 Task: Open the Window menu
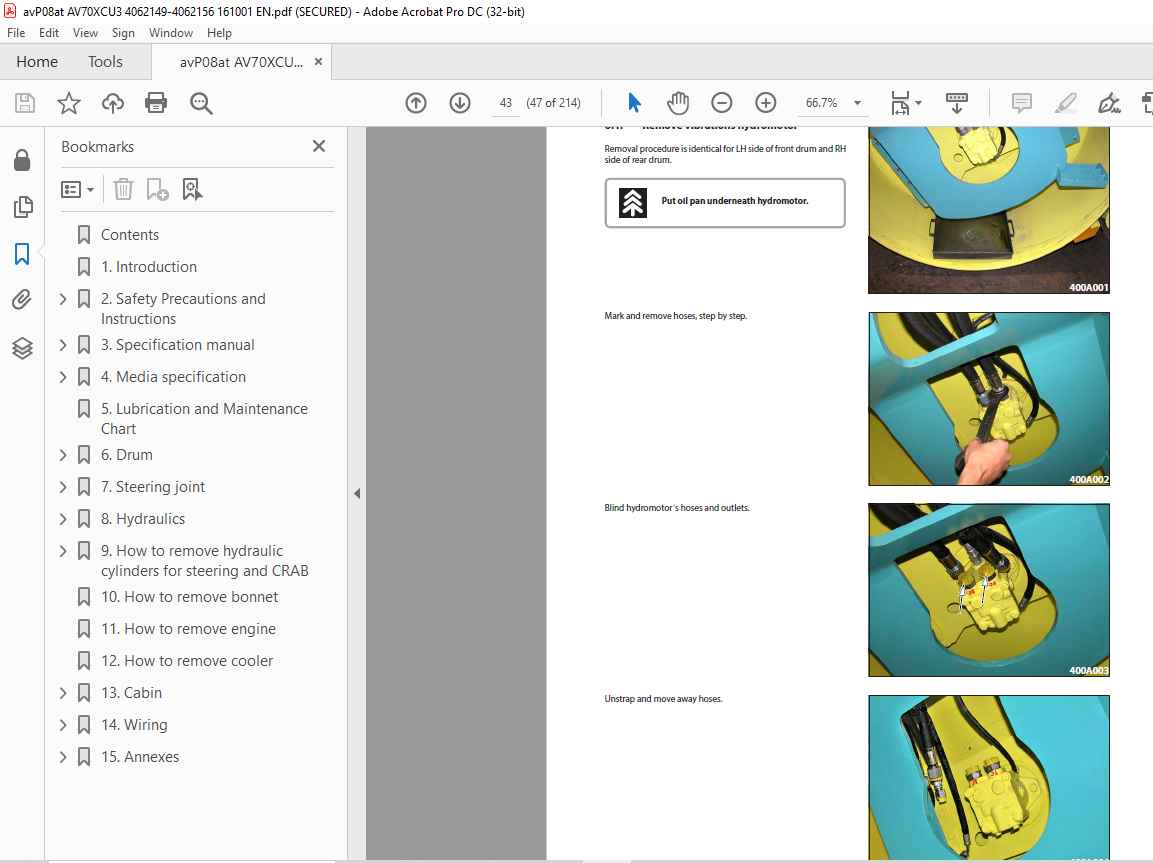tap(171, 33)
